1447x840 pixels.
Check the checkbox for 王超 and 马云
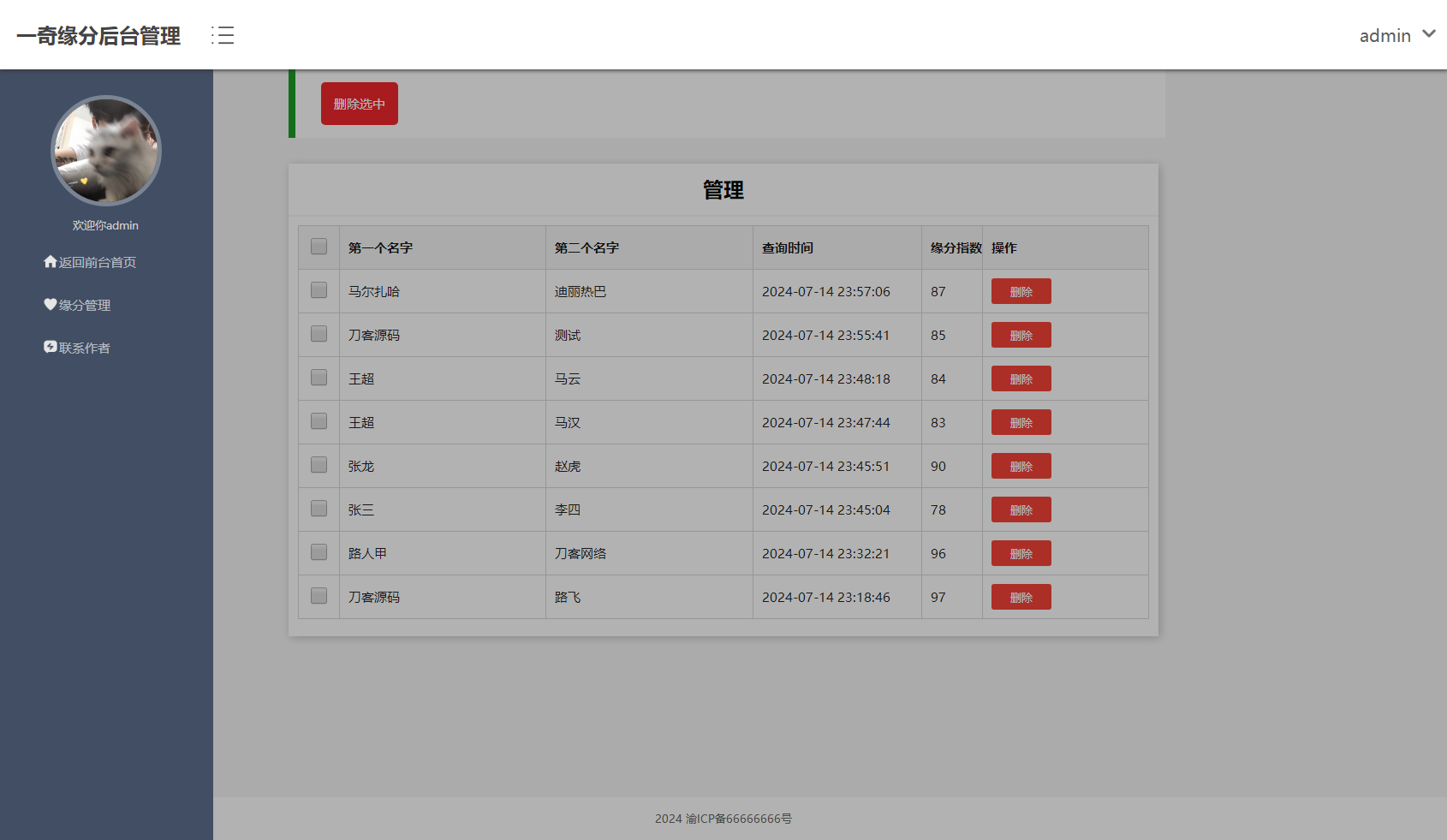(x=318, y=377)
